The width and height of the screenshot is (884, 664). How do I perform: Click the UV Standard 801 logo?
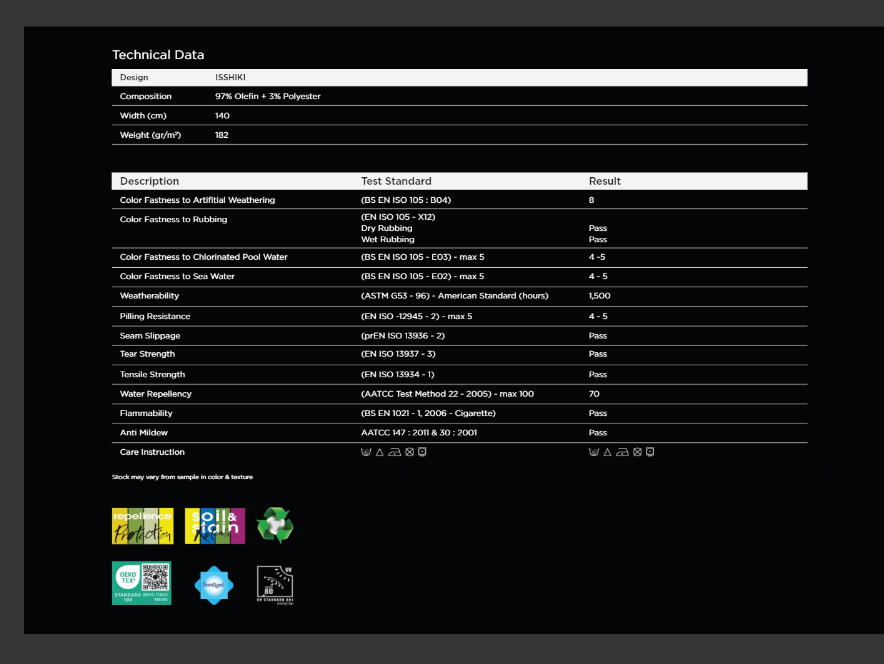tap(275, 585)
